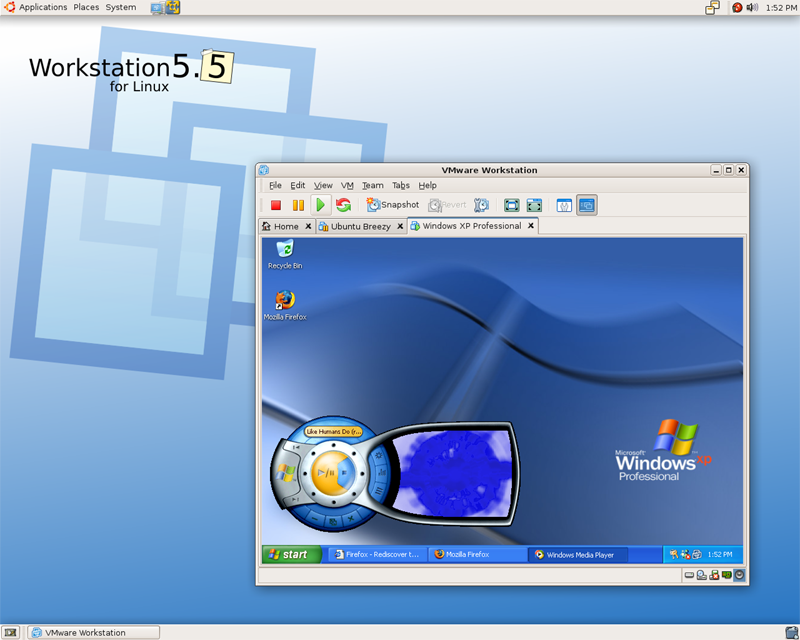
Task: Click the Windows XP start button
Action: [x=291, y=554]
